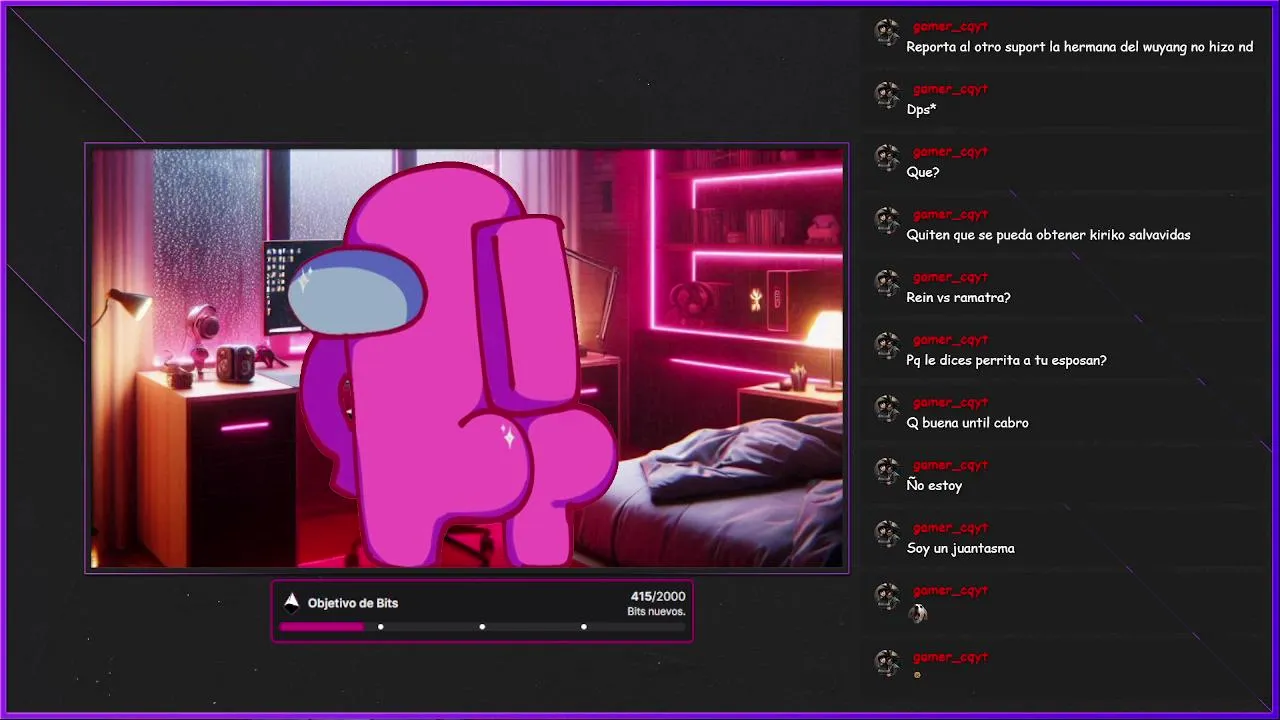This screenshot has width=1280, height=720.
Task: Click the emote below 'Soy un juantasma' message
Action: [917, 614]
